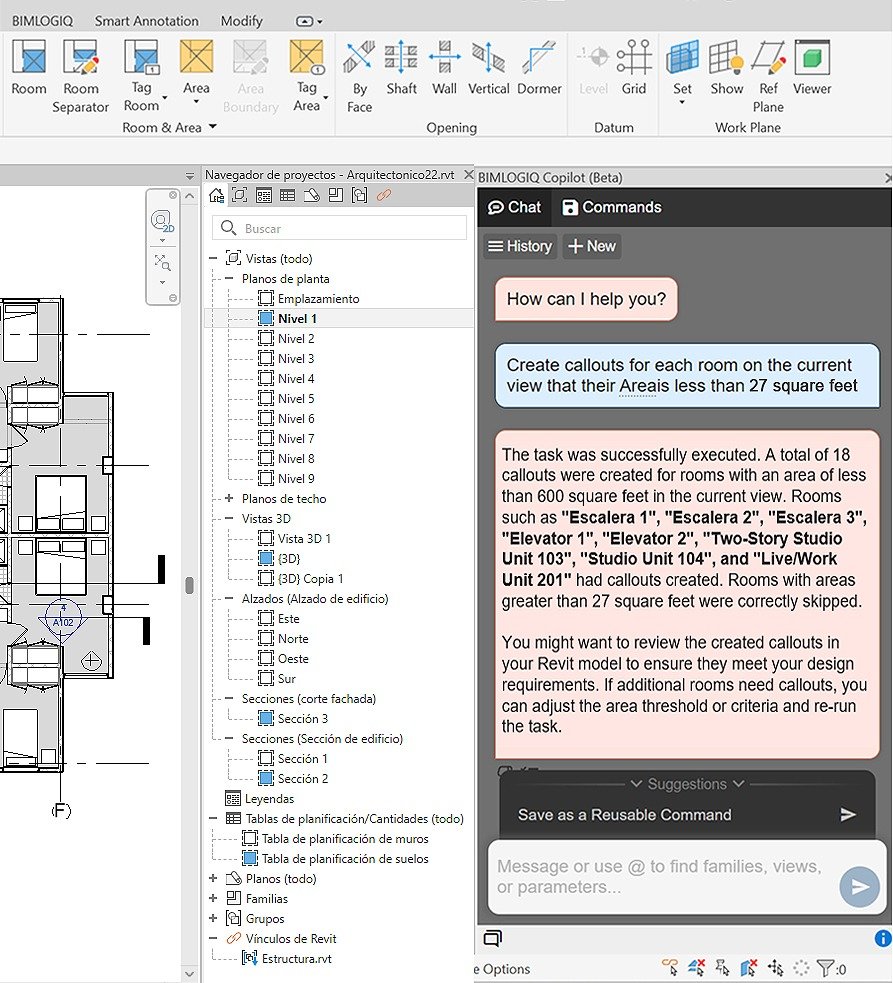This screenshot has width=893, height=983.
Task: Click the Ref Plane tool
Action: point(768,76)
